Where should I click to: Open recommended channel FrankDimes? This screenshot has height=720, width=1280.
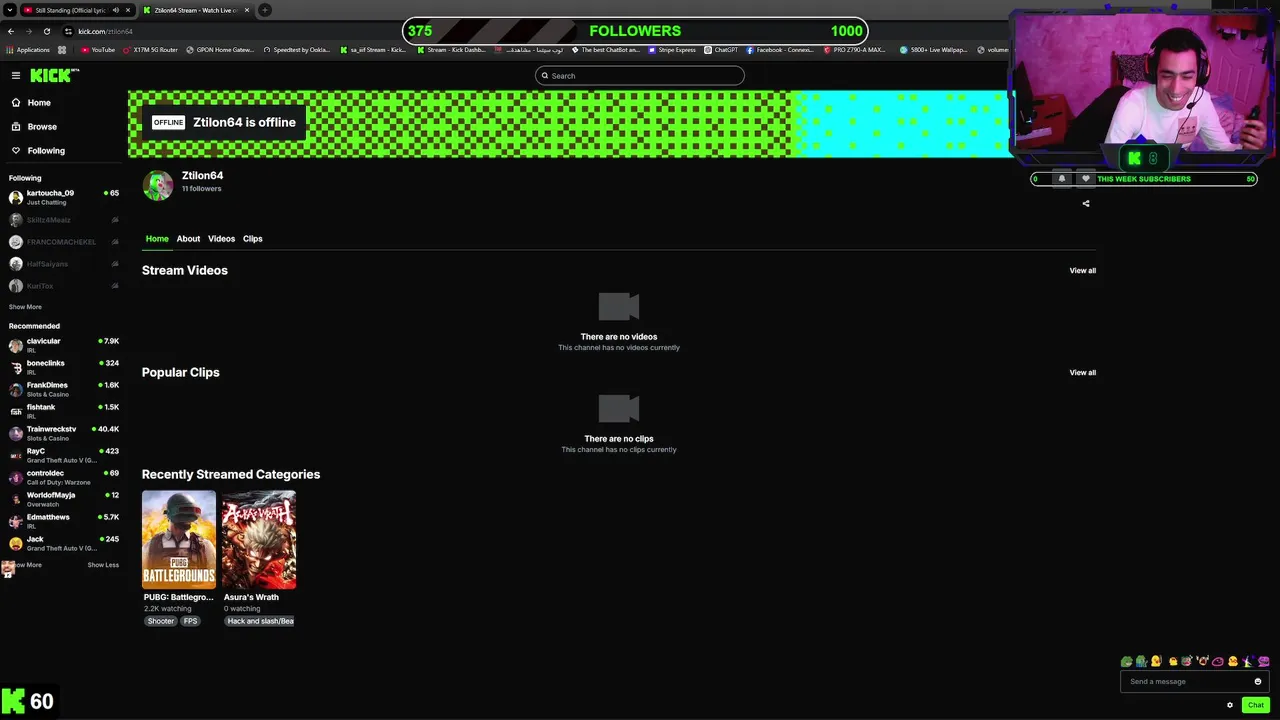coord(64,389)
